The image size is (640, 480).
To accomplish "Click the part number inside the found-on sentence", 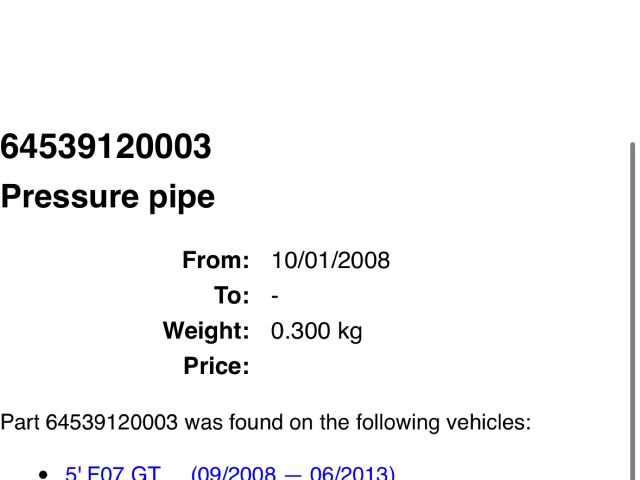I will coord(113,422).
